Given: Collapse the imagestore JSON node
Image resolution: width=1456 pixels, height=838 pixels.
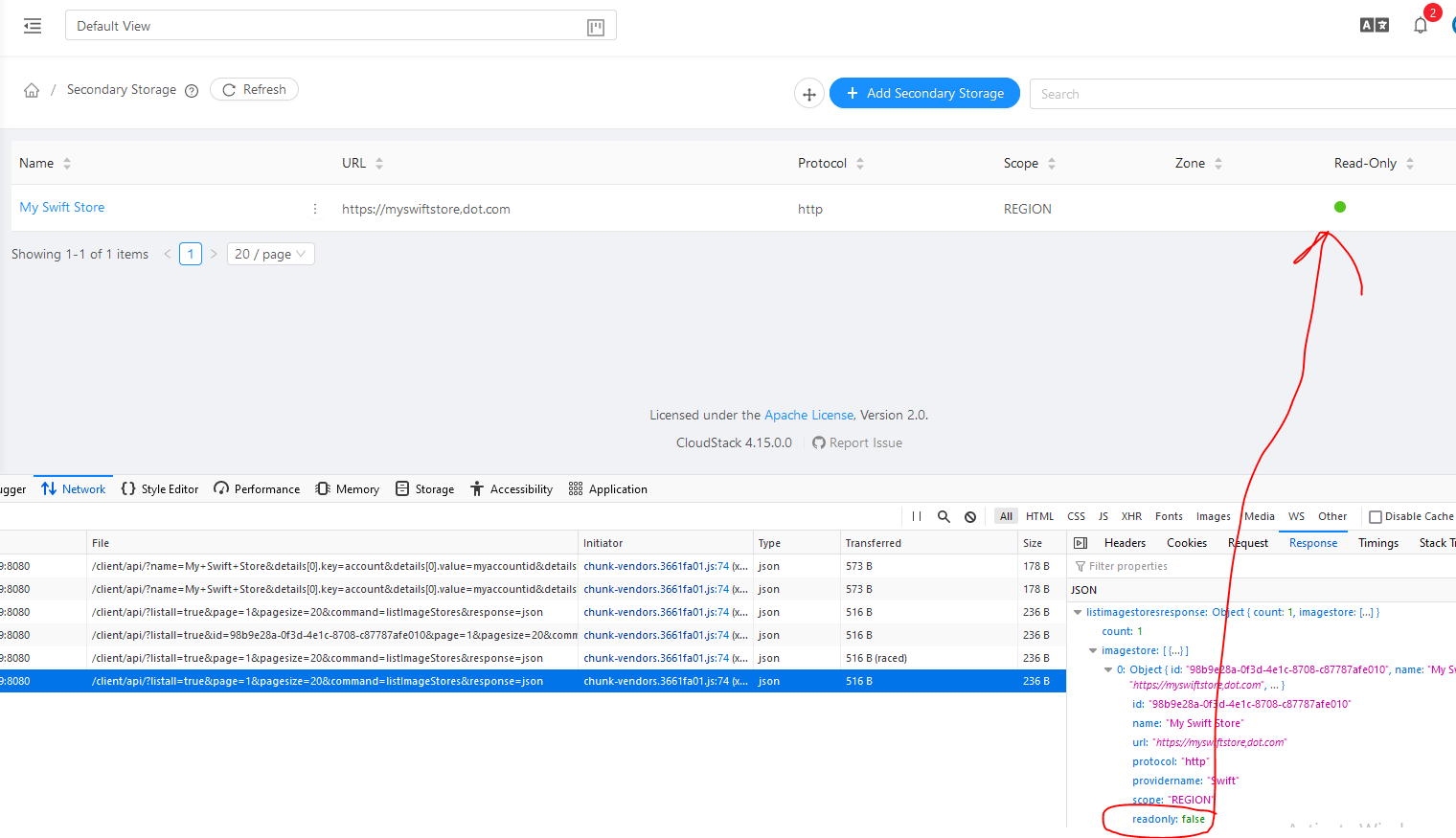Looking at the screenshot, I should pyautogui.click(x=1093, y=650).
